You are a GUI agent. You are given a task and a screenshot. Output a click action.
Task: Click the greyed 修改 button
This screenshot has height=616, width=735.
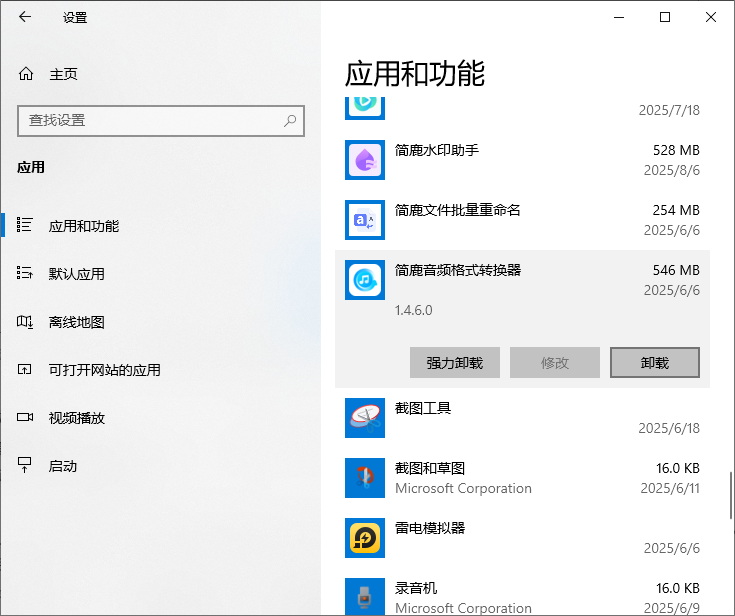[x=555, y=362]
